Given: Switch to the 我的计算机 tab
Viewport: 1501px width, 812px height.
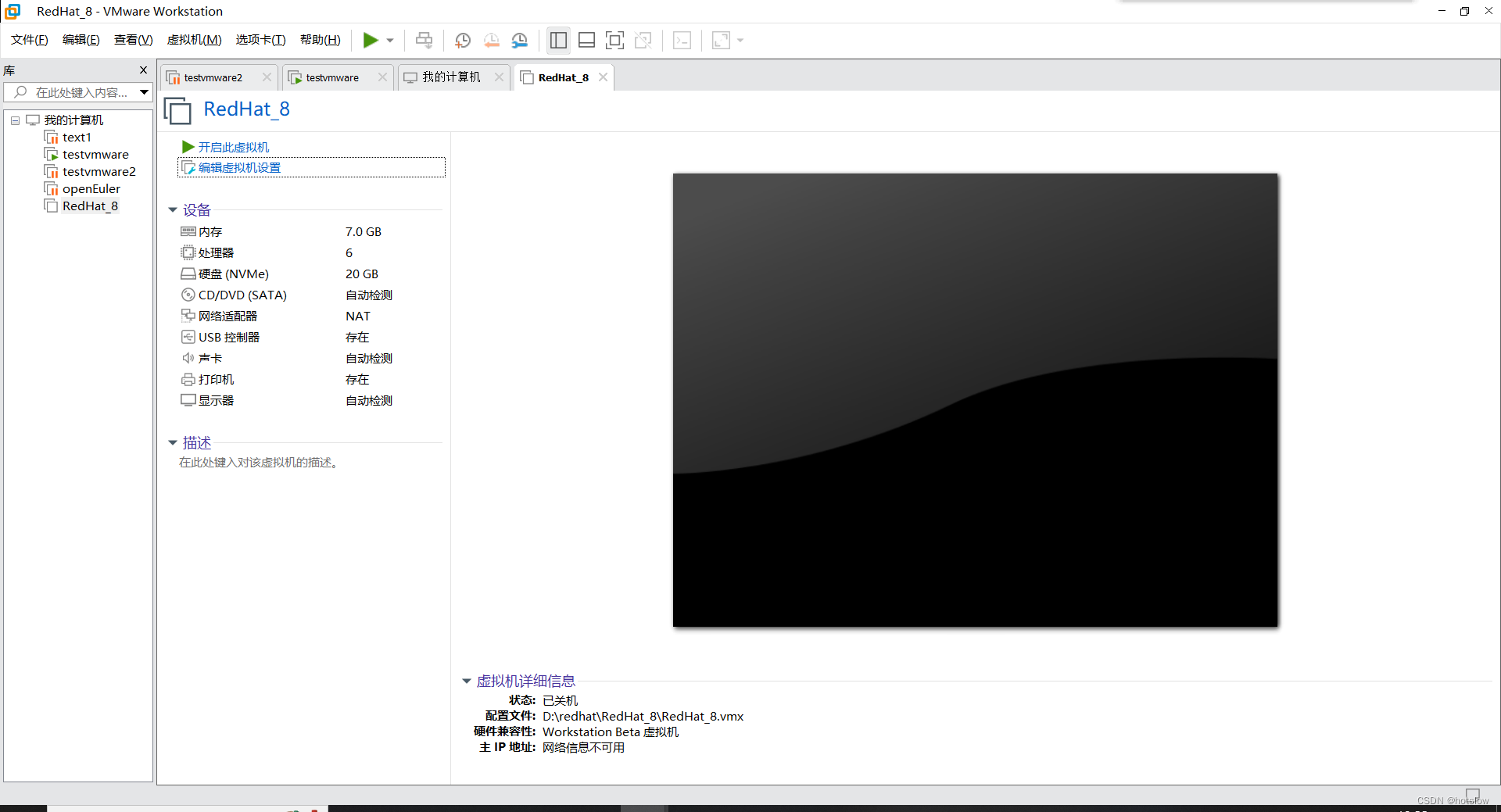Looking at the screenshot, I should tap(451, 77).
